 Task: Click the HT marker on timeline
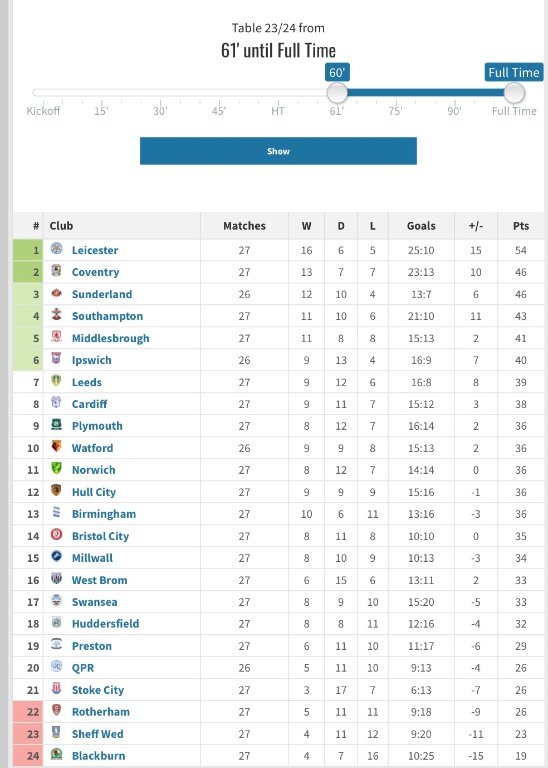coord(278,111)
